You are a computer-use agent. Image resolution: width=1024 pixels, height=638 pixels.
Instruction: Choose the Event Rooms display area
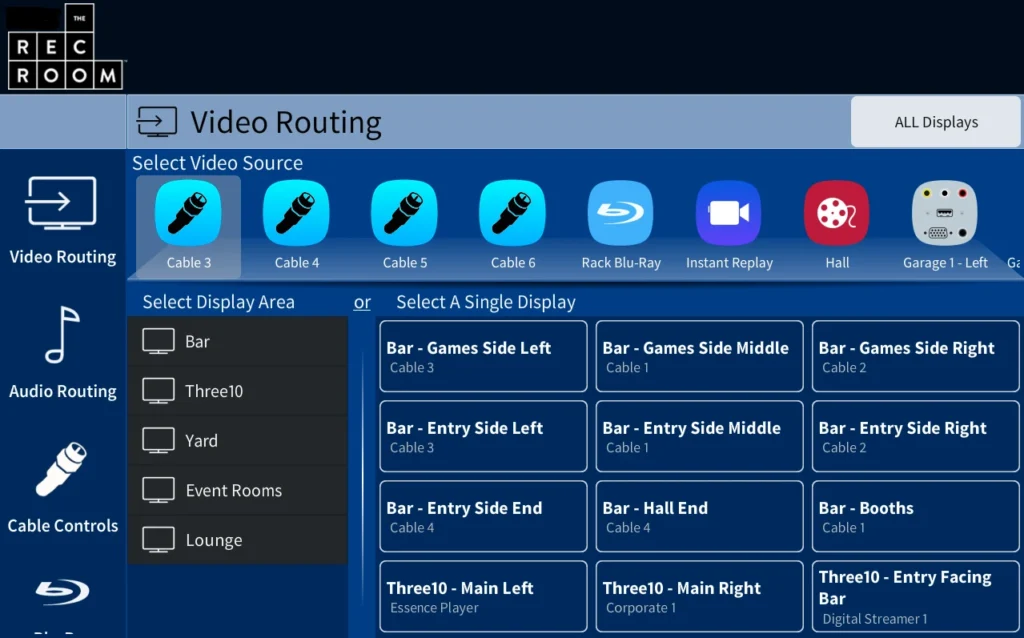click(x=237, y=490)
